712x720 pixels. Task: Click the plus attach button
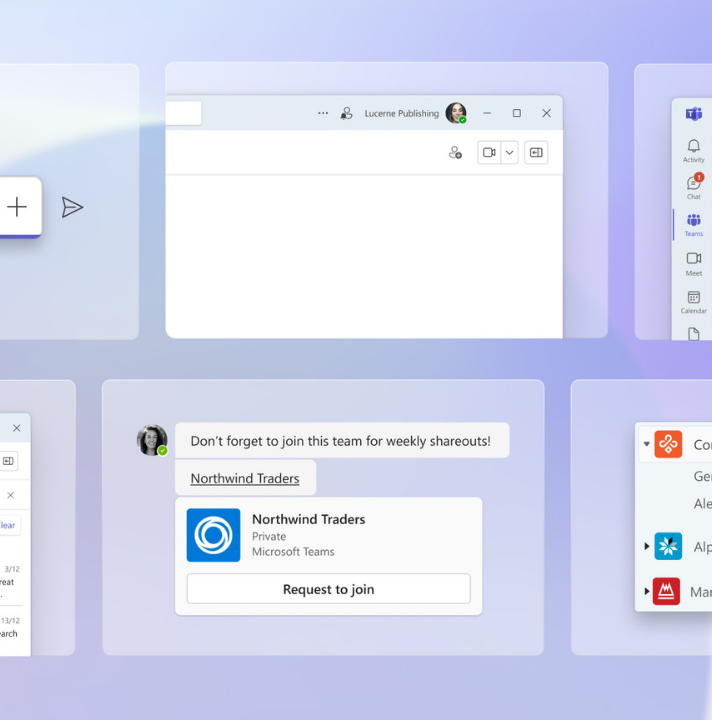(17, 207)
